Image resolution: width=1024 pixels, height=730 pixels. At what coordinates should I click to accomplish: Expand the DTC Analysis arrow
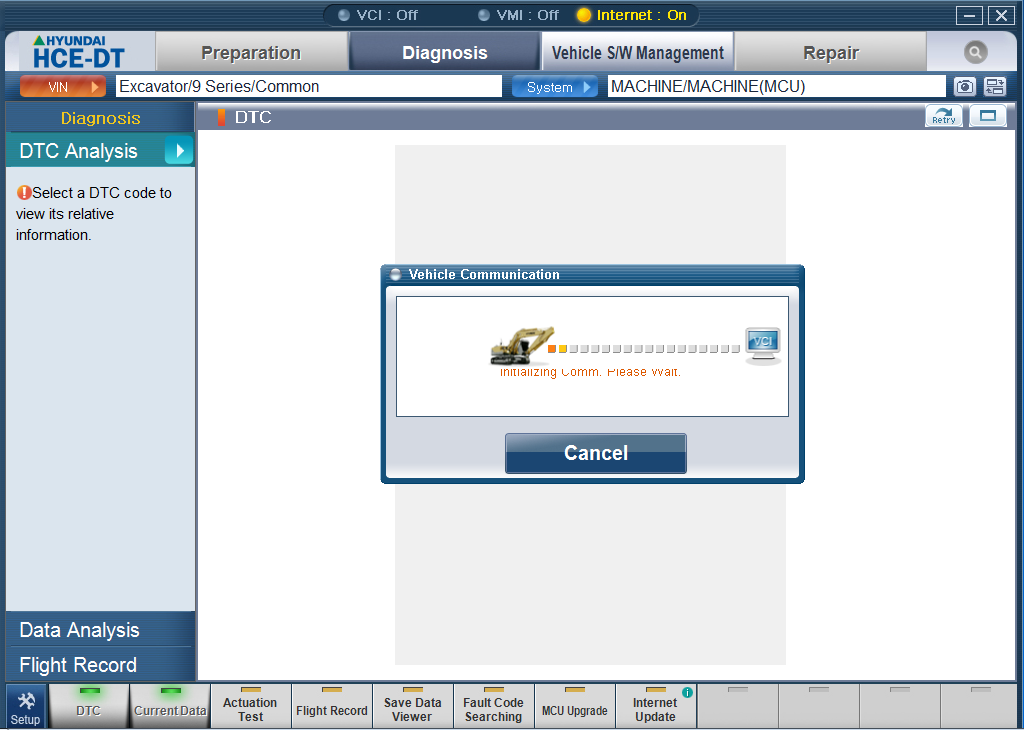178,151
